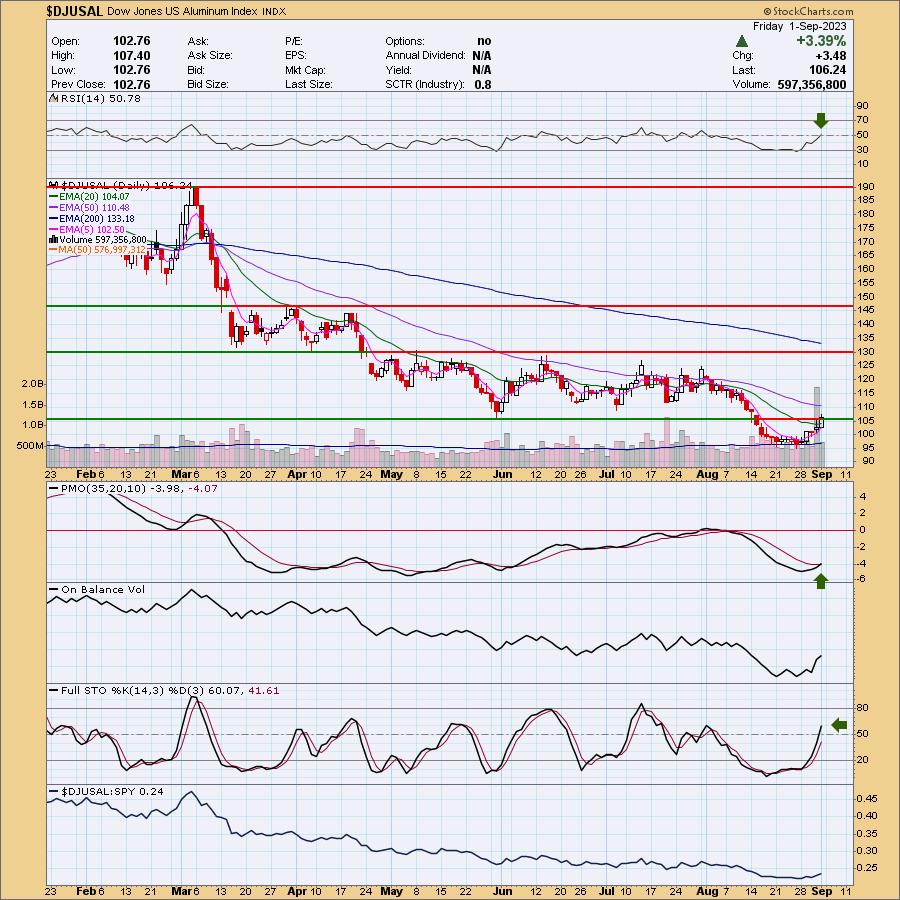Click the StockCharts.com copyright text
This screenshot has width=900, height=900.
click(808, 11)
